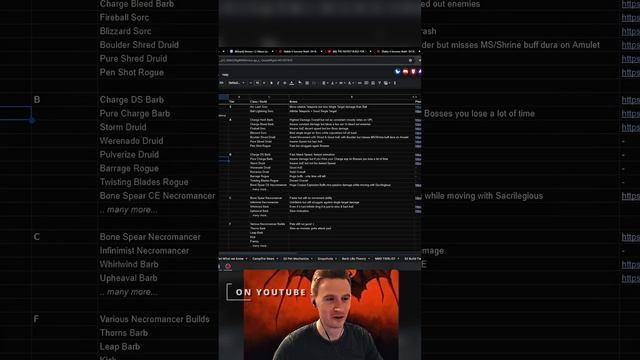Screen dimensions: 640x360
Task: Open the vertical align dropdown
Action: pyautogui.click(x=333, y=83)
